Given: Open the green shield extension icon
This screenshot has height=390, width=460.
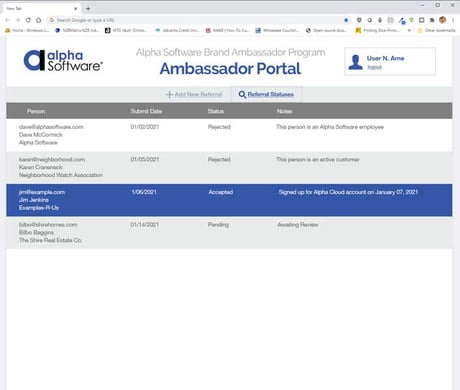Looking at the screenshot, I should tap(411, 20).
